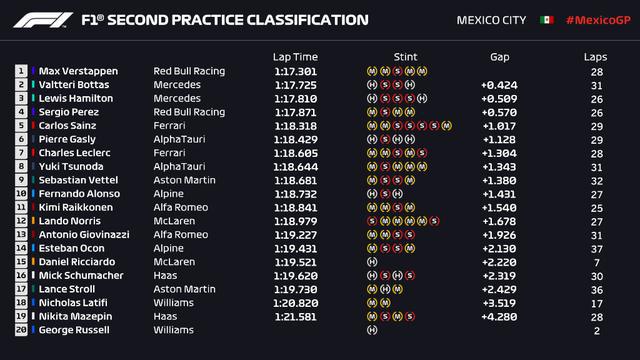Click the Mexican flag icon
This screenshot has width=640, height=360.
point(547,20)
